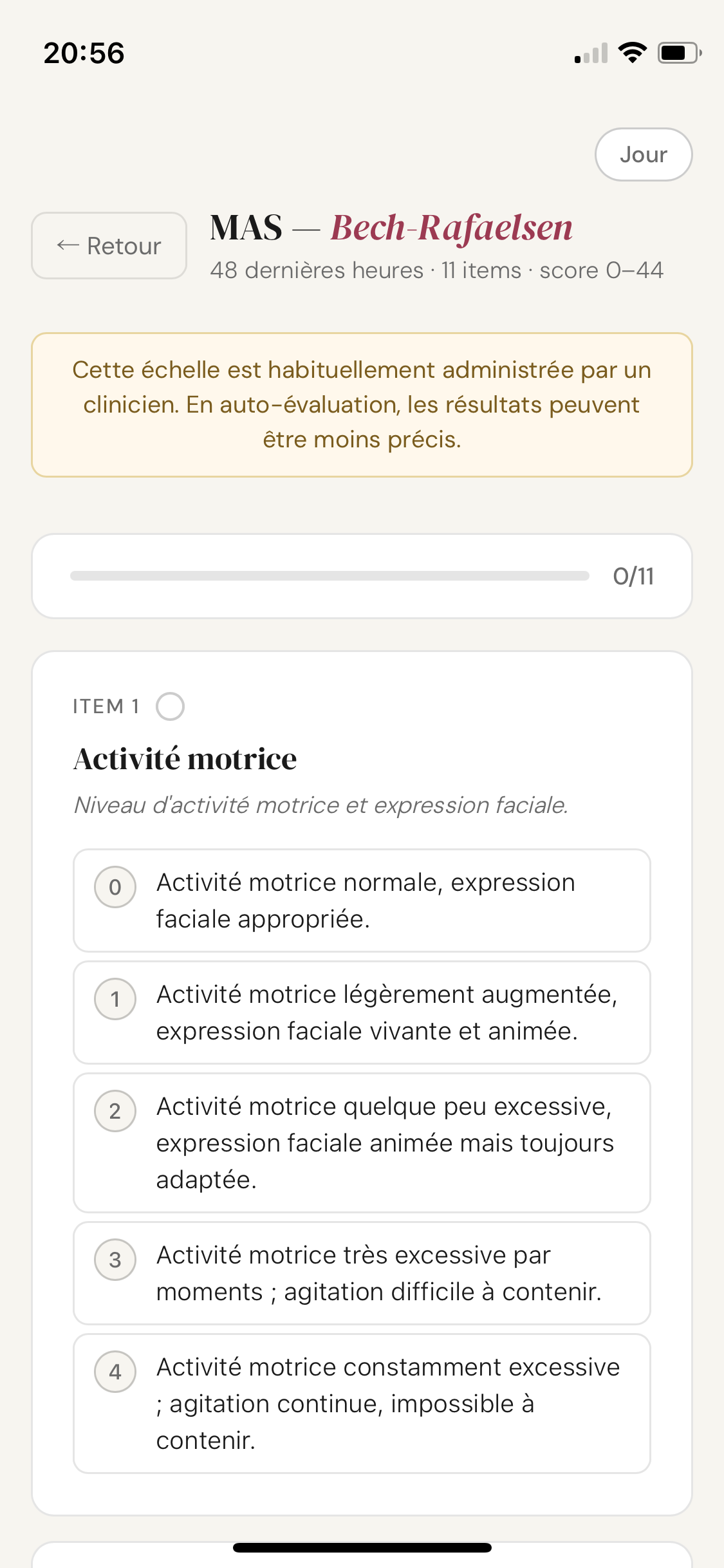Viewport: 724px width, 1568px height.
Task: Select 'Activité motrice normale' answer option
Action: point(386,901)
